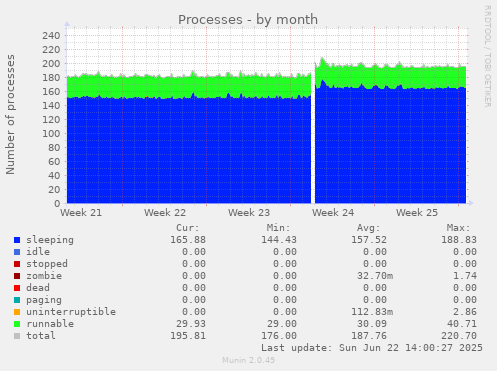
Task: Click total maximum value 220.70
Action: 459,336
